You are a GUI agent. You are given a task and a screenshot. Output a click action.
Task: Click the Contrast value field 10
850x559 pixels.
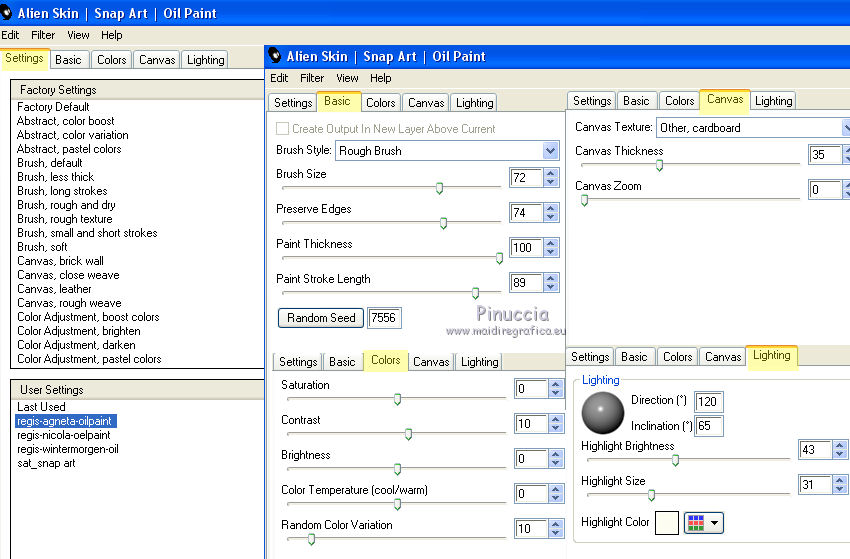(531, 423)
